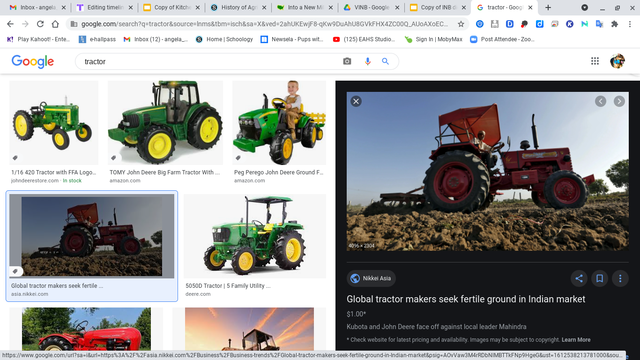Open the browser home page icon
640x360 pixels.
55,24
